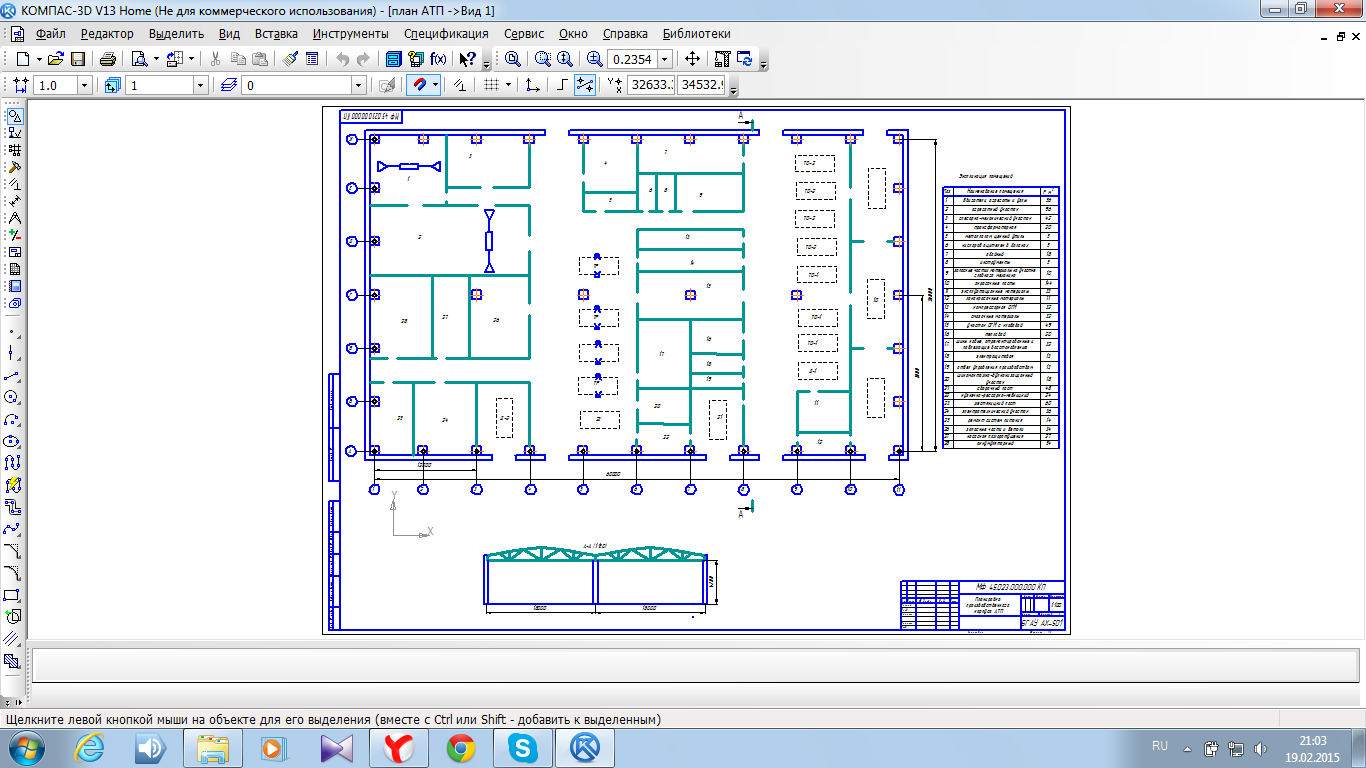Click the X coordinate field 32633
The width and height of the screenshot is (1366, 768).
pyautogui.click(x=651, y=85)
